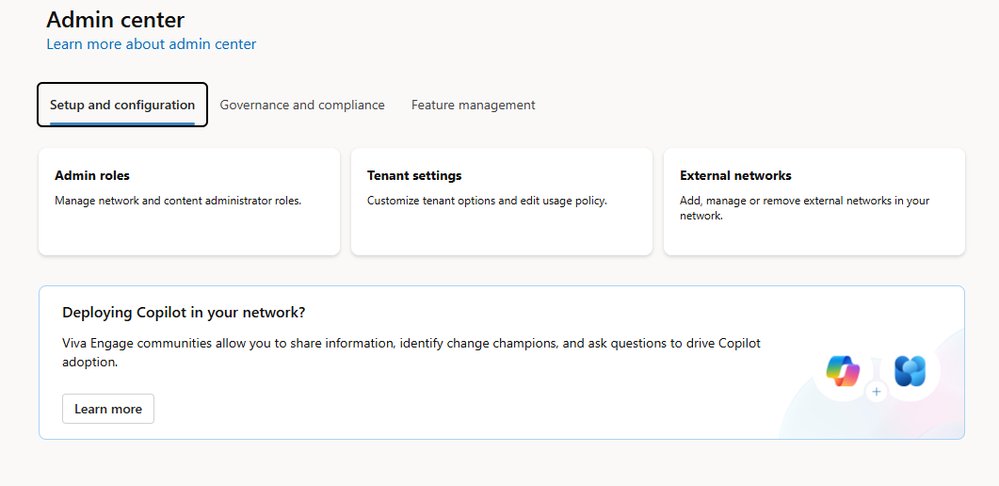The image size is (999, 486).
Task: Click the 'Deploying Copilot in your network?' heading
Action: [184, 312]
